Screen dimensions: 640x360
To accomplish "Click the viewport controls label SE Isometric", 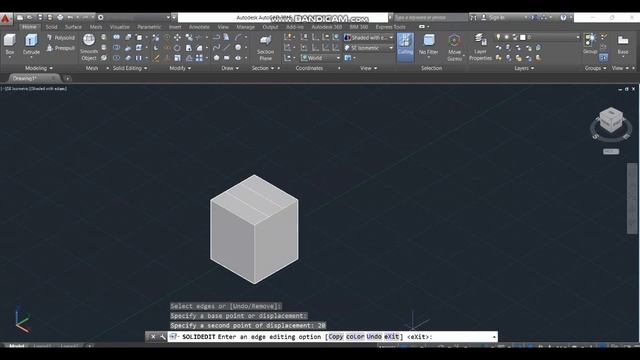I will (x=16, y=89).
